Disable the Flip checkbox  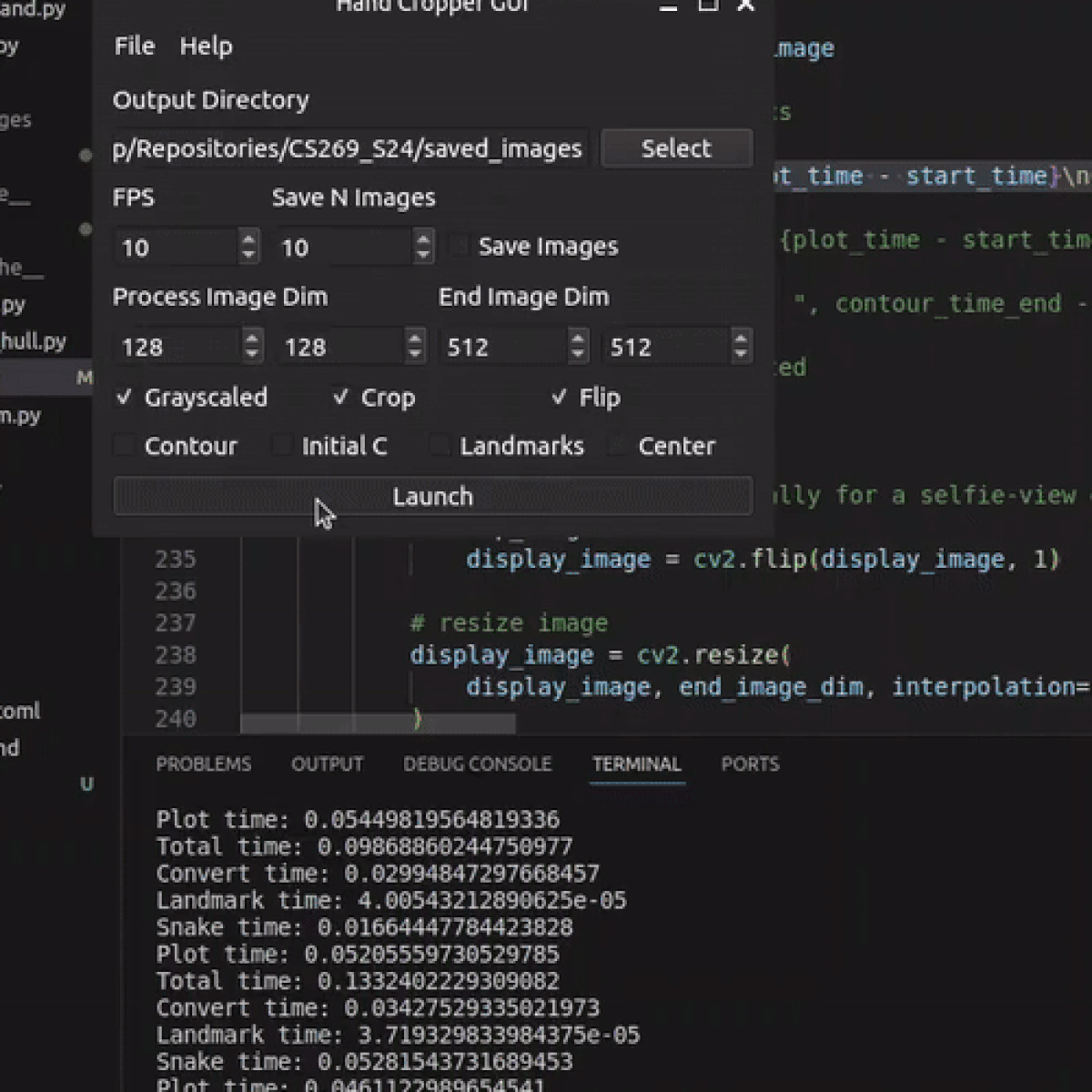(560, 398)
